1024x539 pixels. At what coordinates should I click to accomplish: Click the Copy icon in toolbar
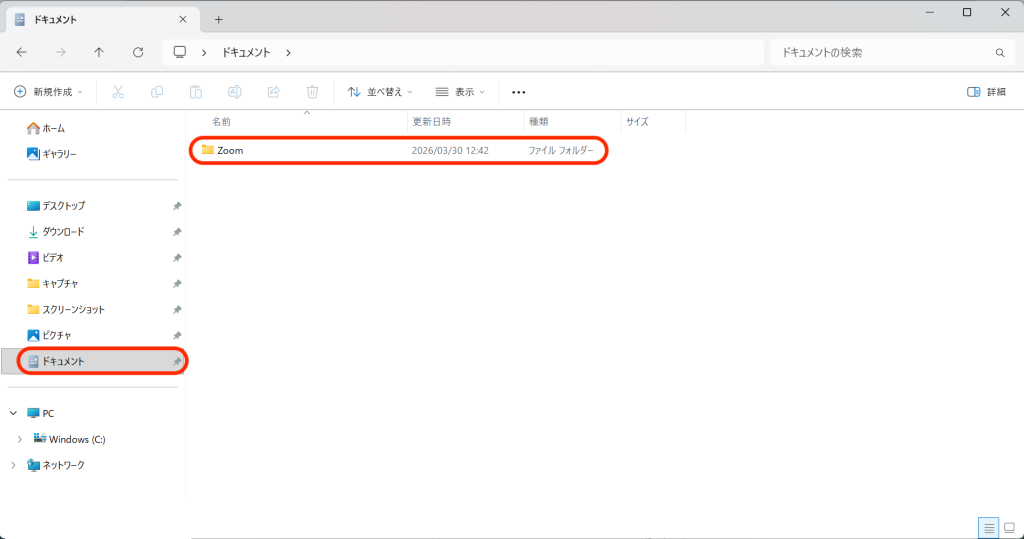pyautogui.click(x=157, y=92)
